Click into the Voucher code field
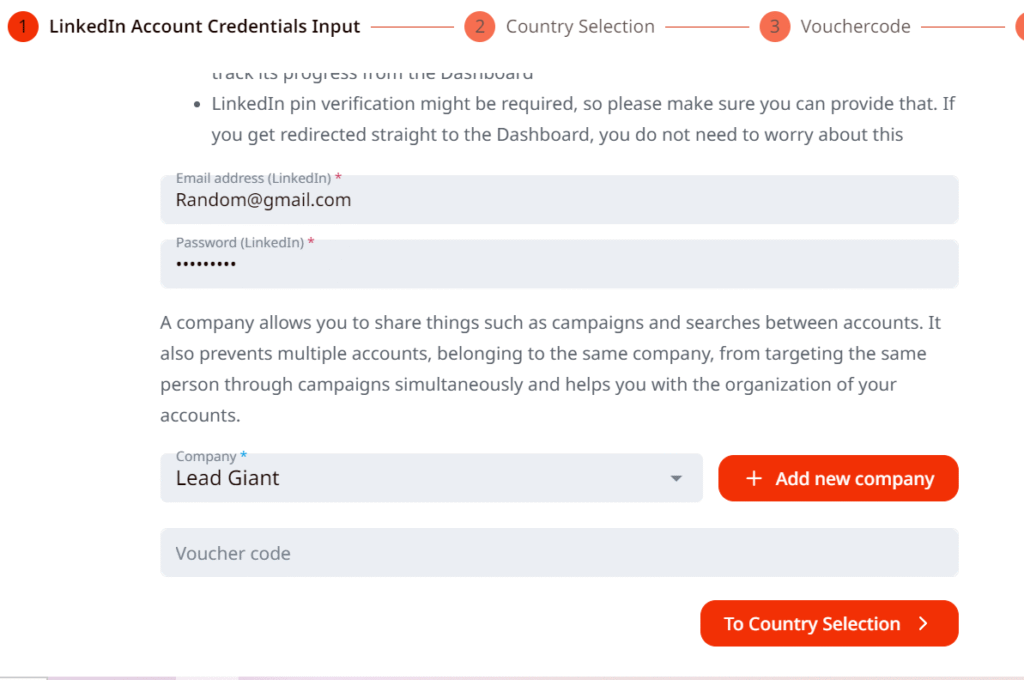Viewport: 1024px width, 680px height. click(558, 553)
